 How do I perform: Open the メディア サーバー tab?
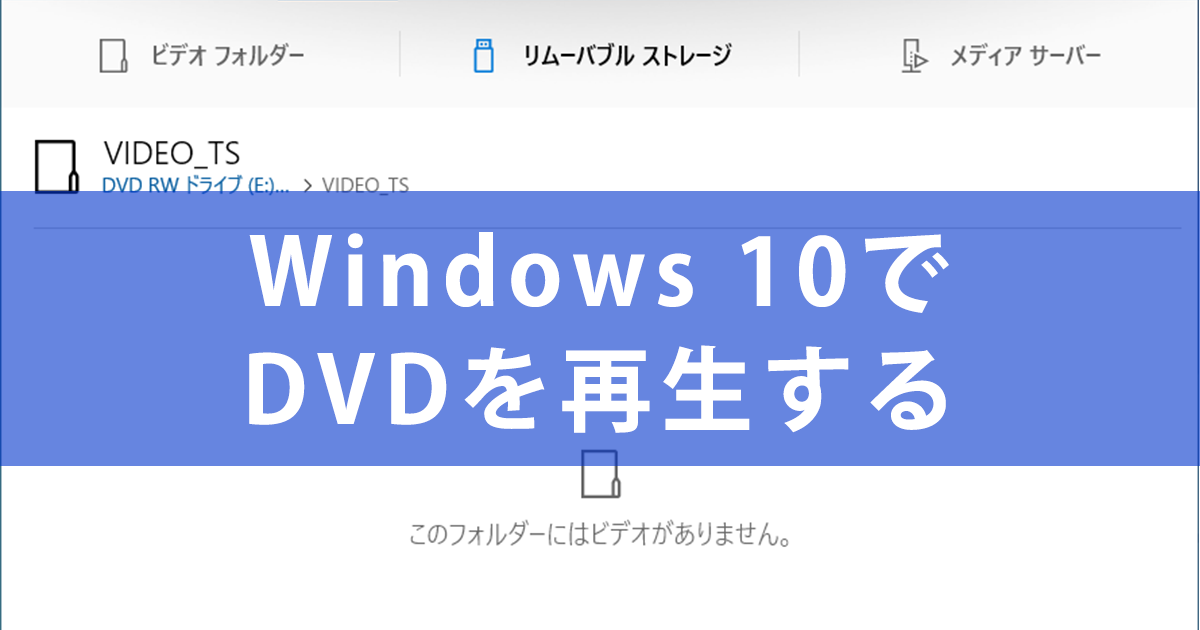(x=1024, y=56)
